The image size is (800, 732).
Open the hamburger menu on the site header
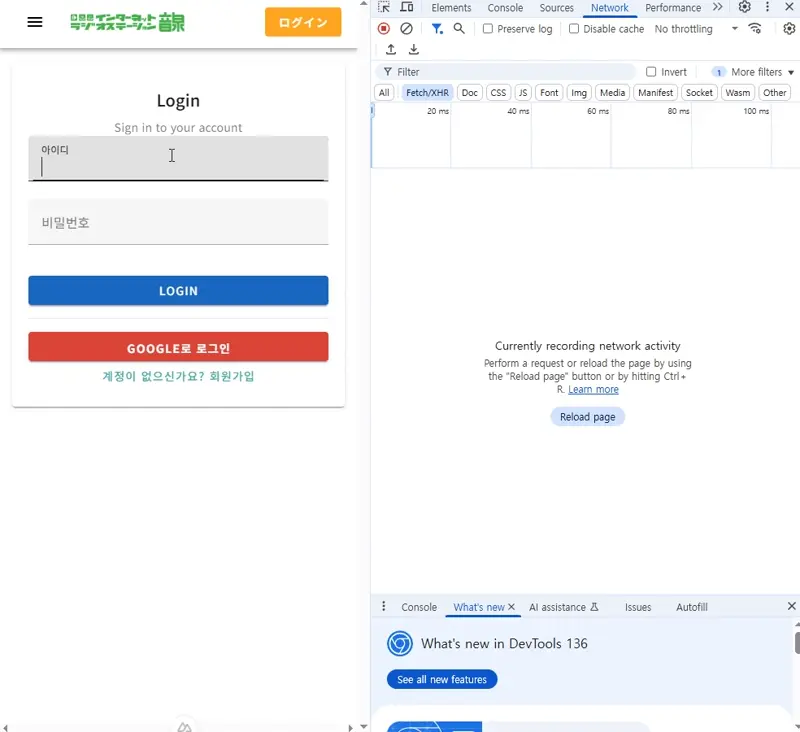tap(35, 22)
